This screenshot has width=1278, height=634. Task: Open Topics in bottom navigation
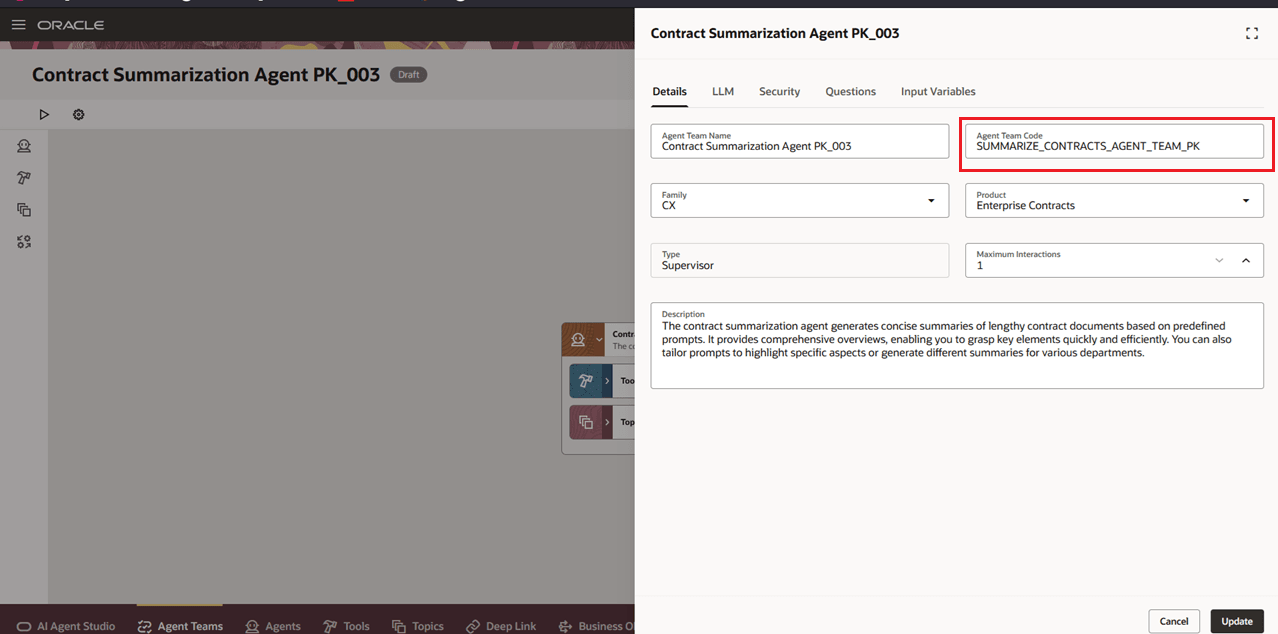pos(417,626)
